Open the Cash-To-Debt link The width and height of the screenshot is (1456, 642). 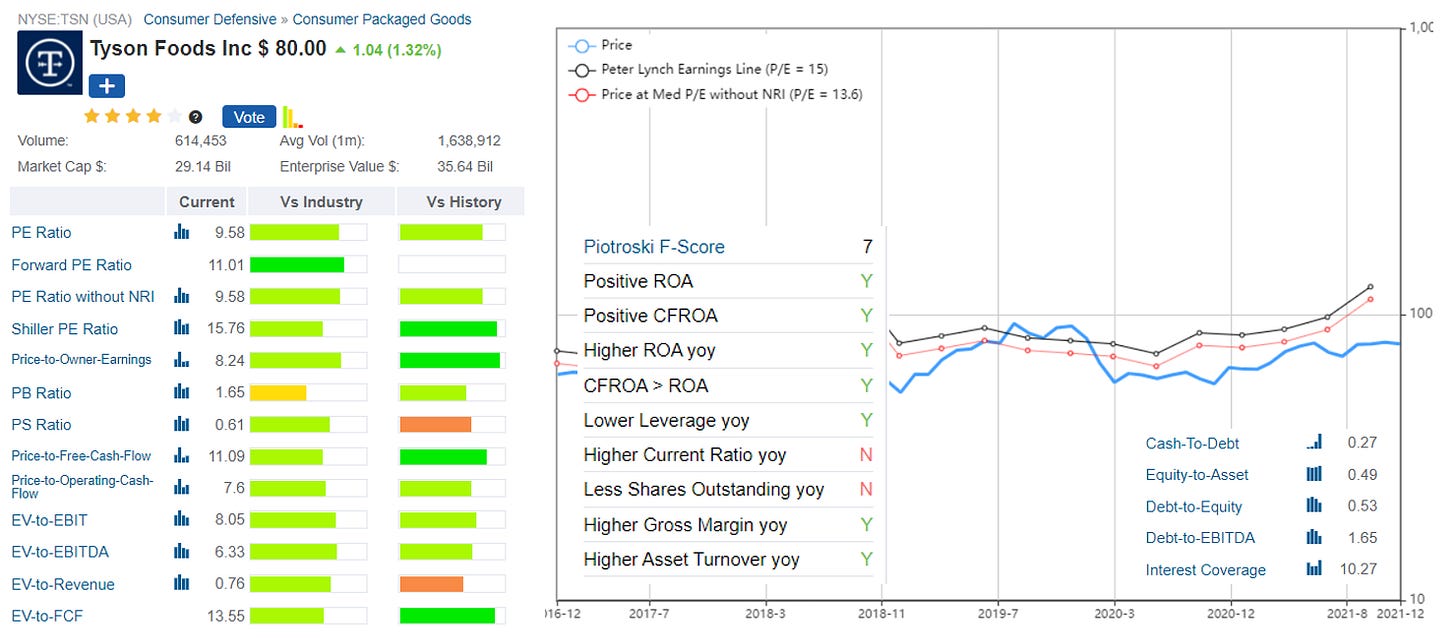pyautogui.click(x=1194, y=443)
